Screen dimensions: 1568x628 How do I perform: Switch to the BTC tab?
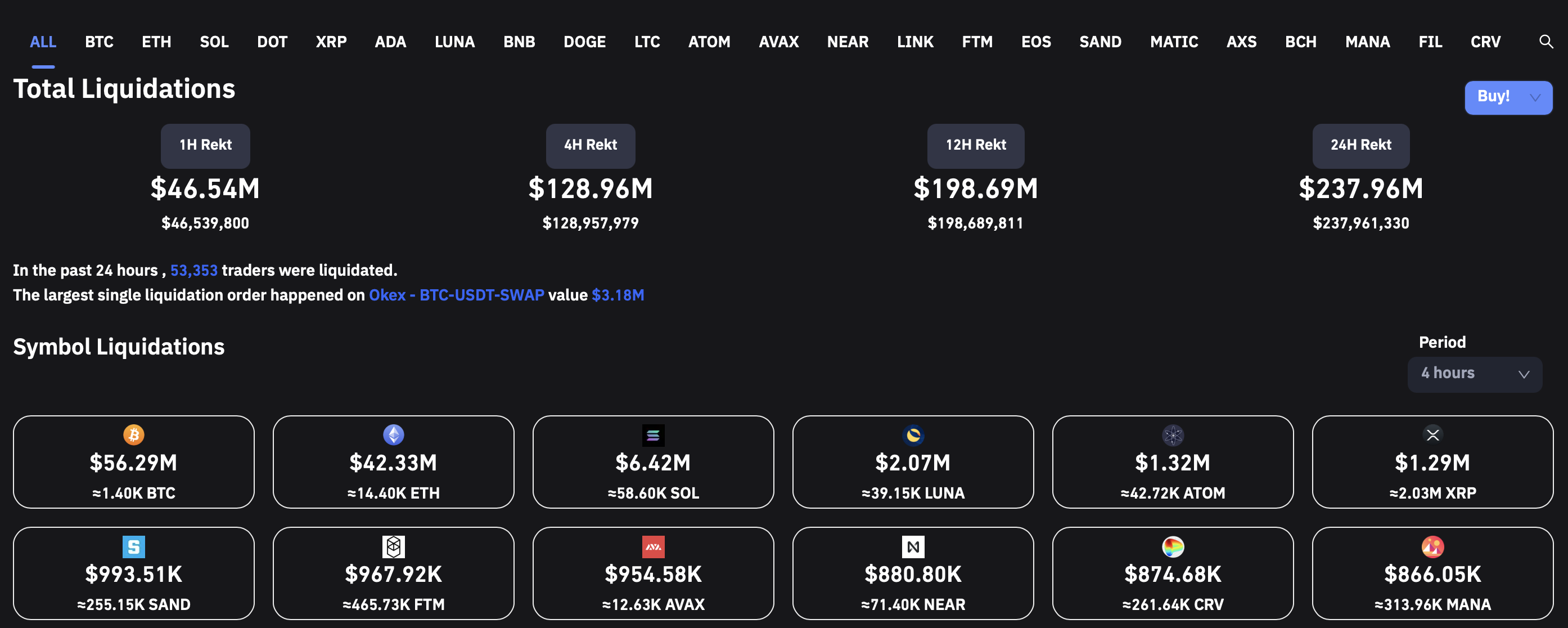[x=99, y=42]
